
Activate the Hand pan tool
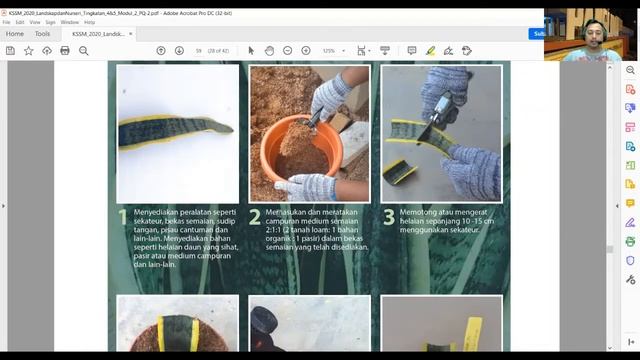(x=269, y=51)
